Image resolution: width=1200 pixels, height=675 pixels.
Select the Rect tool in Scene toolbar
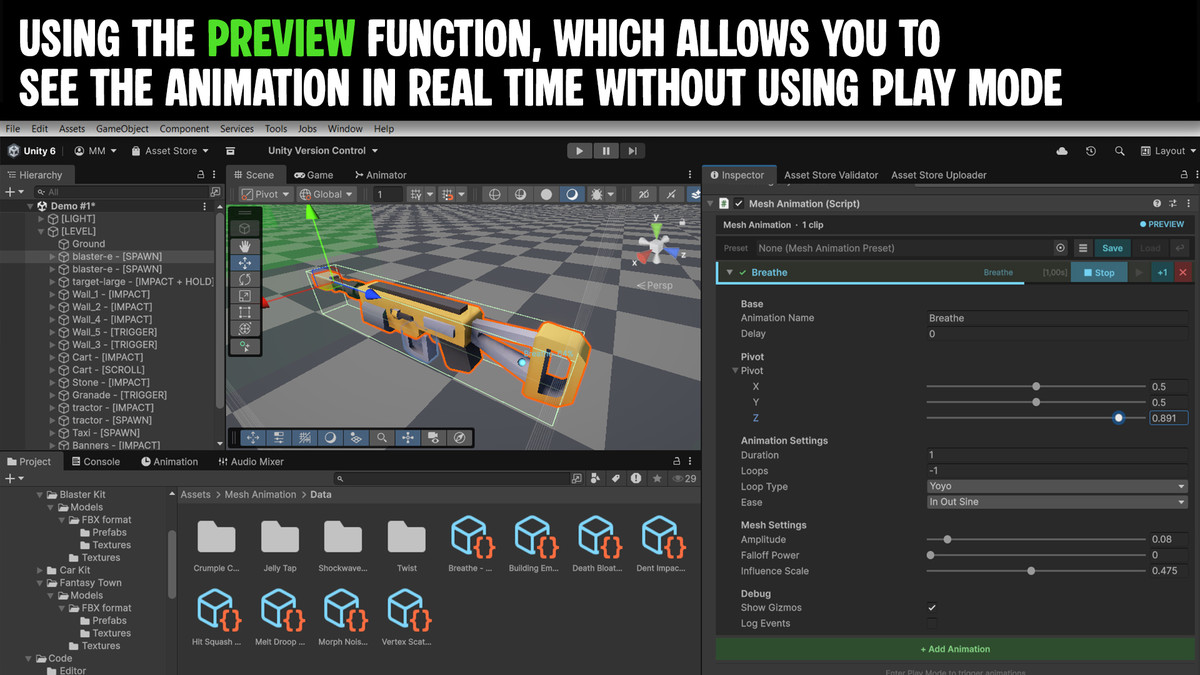coord(245,312)
